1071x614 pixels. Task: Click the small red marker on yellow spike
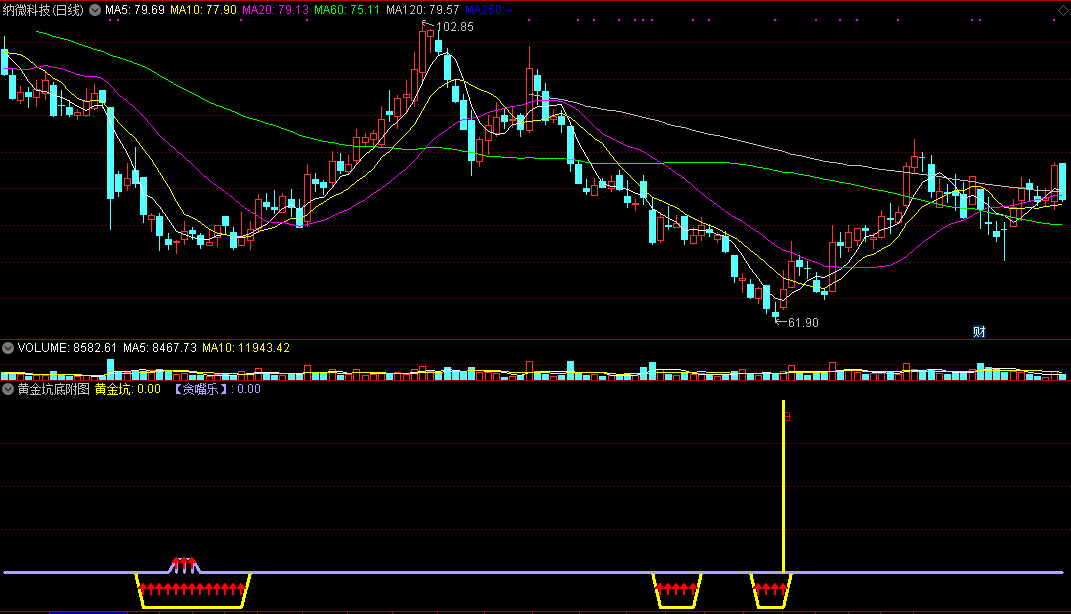(x=787, y=417)
